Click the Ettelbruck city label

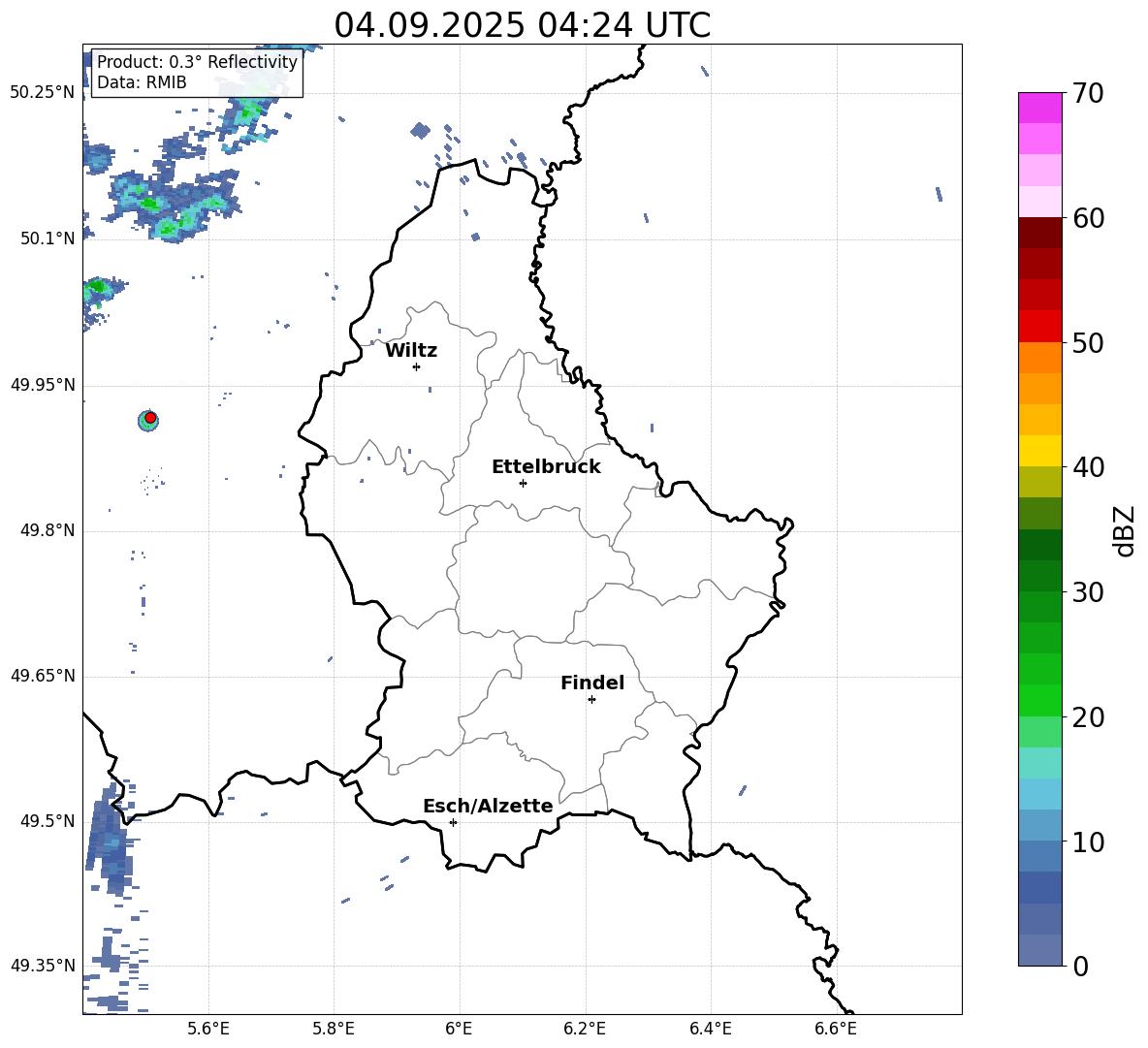click(x=546, y=467)
